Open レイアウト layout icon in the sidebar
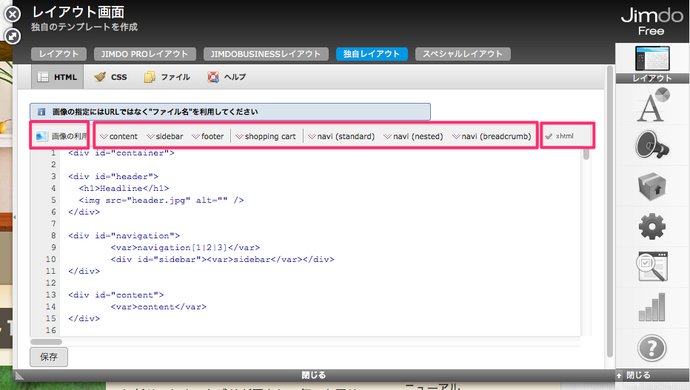 click(652, 64)
